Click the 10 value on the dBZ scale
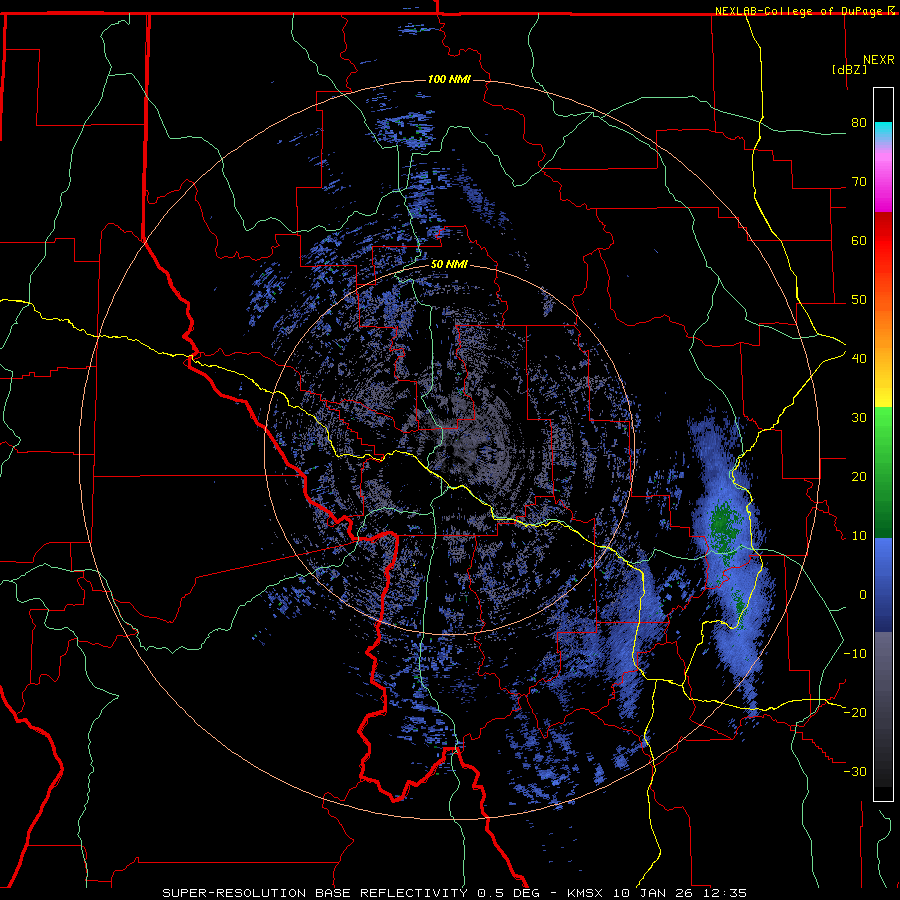Viewport: 900px width, 900px height. point(859,536)
